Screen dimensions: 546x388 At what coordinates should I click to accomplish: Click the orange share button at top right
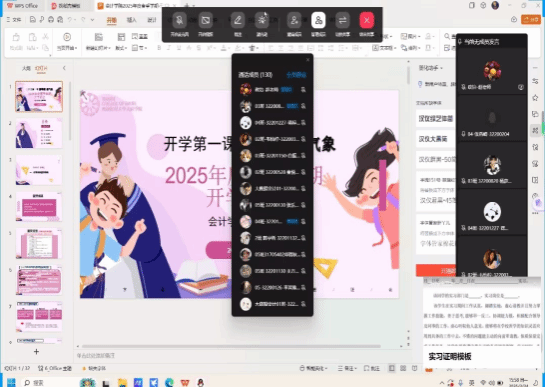pos(531,20)
